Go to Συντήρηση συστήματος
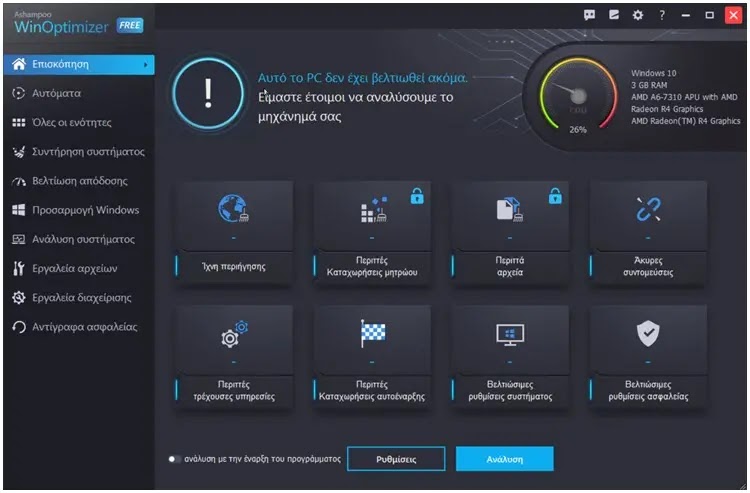This screenshot has width=750, height=493. (88, 152)
